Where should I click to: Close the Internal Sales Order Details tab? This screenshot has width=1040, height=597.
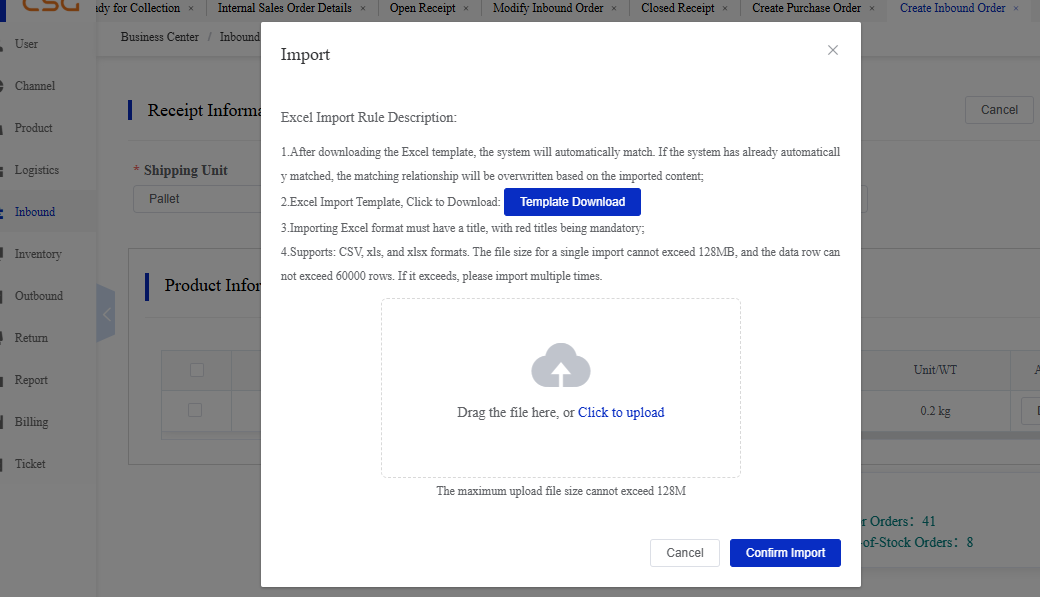click(363, 9)
